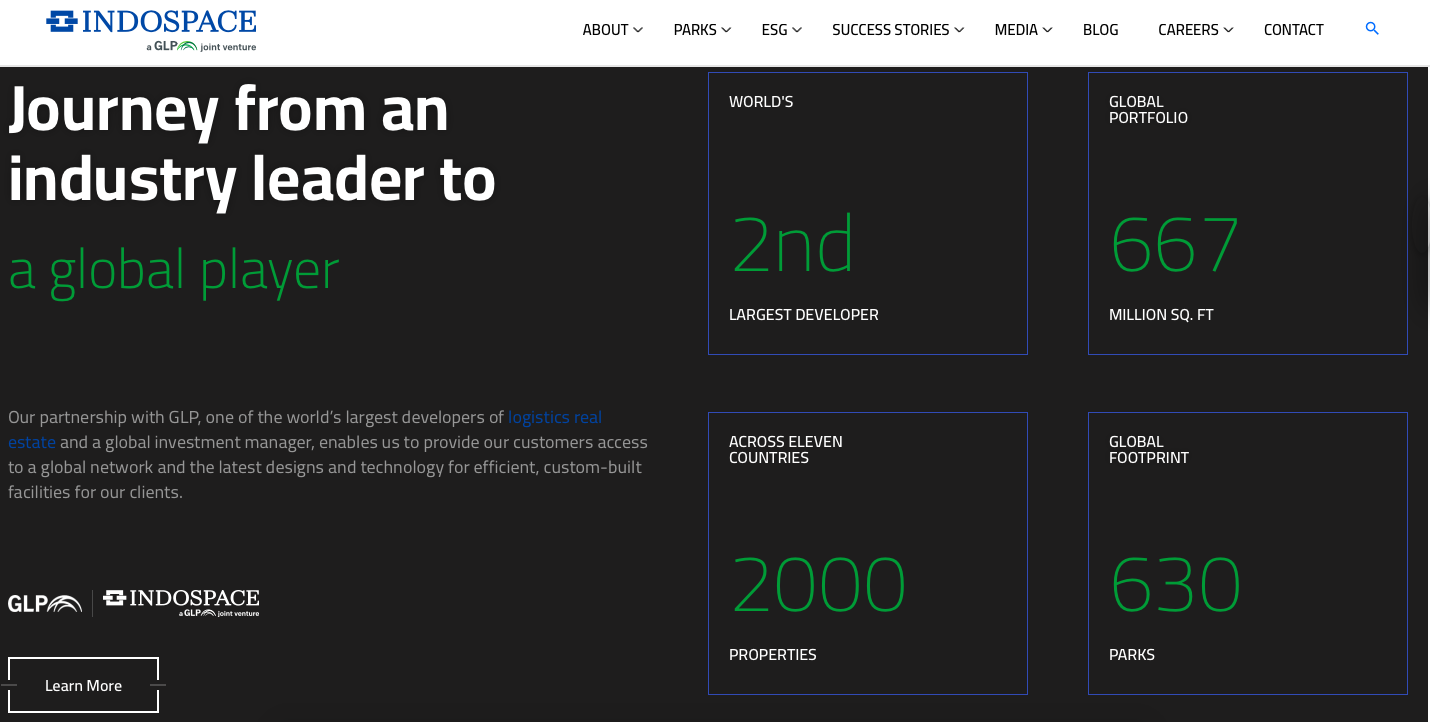
Task: Click the 'WORLD'S' card label
Action: [x=761, y=102]
